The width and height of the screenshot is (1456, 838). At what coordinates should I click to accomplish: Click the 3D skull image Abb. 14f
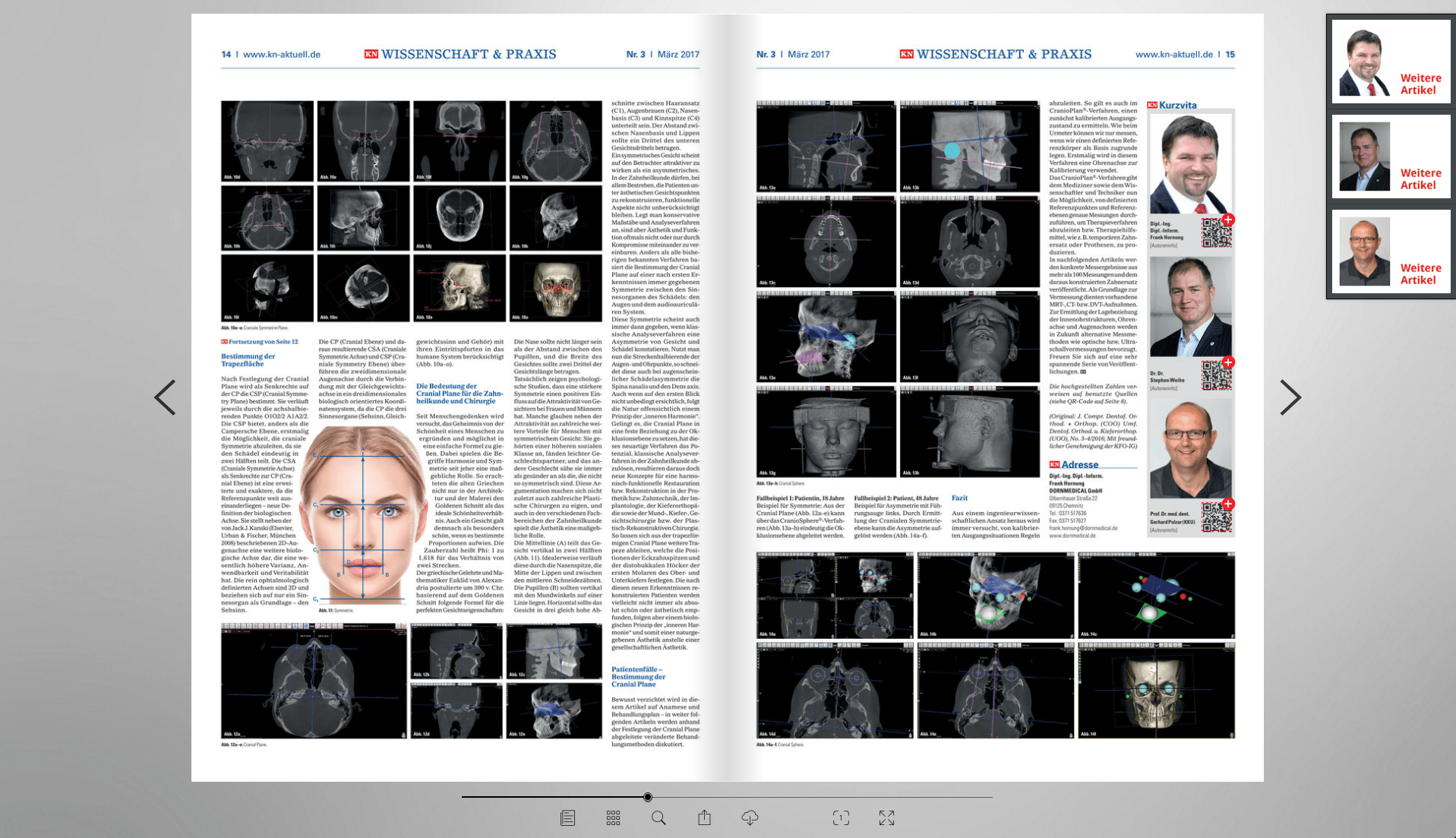[1156, 691]
